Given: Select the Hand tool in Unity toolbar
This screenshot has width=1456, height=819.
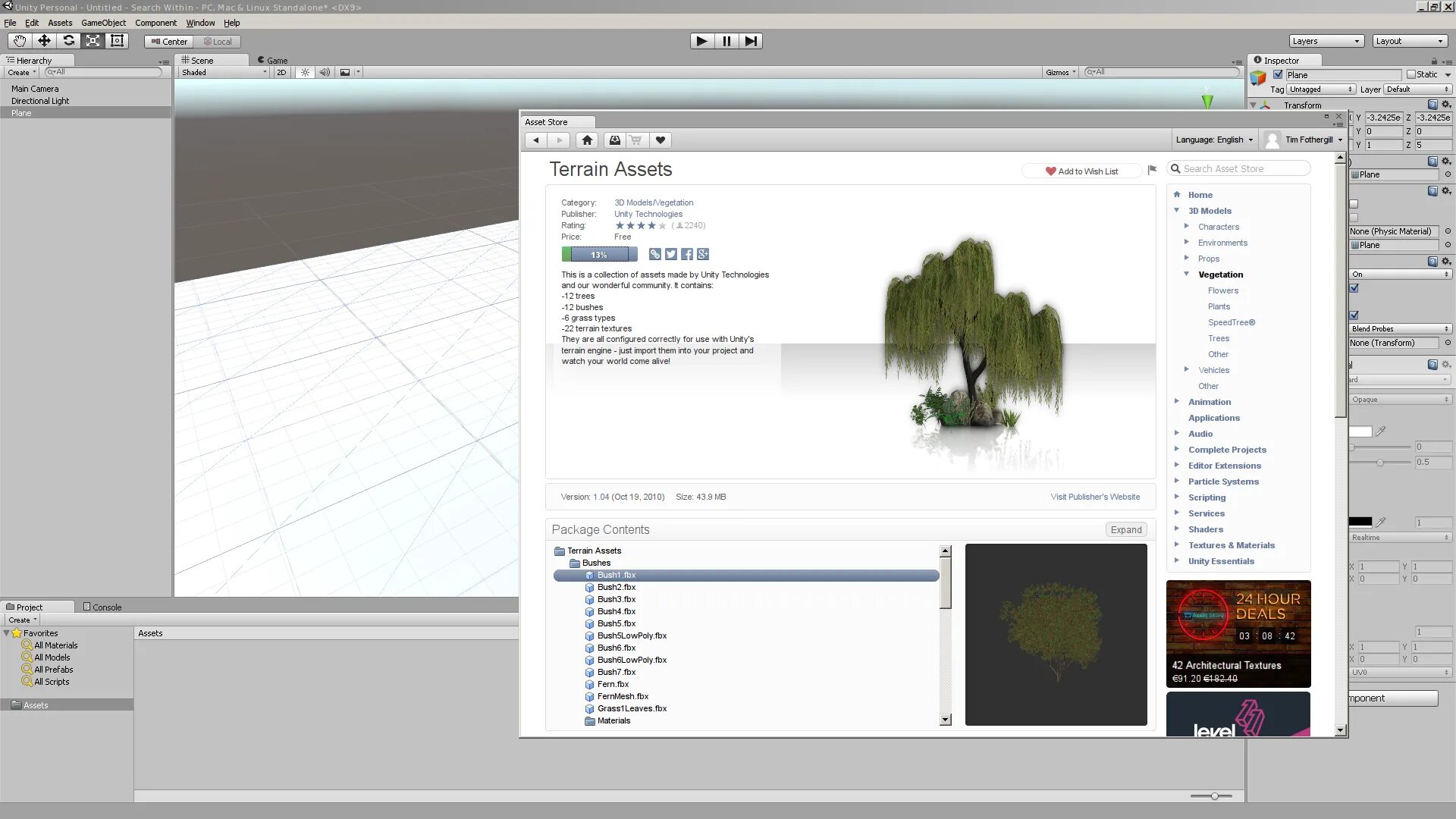Looking at the screenshot, I should (x=20, y=41).
